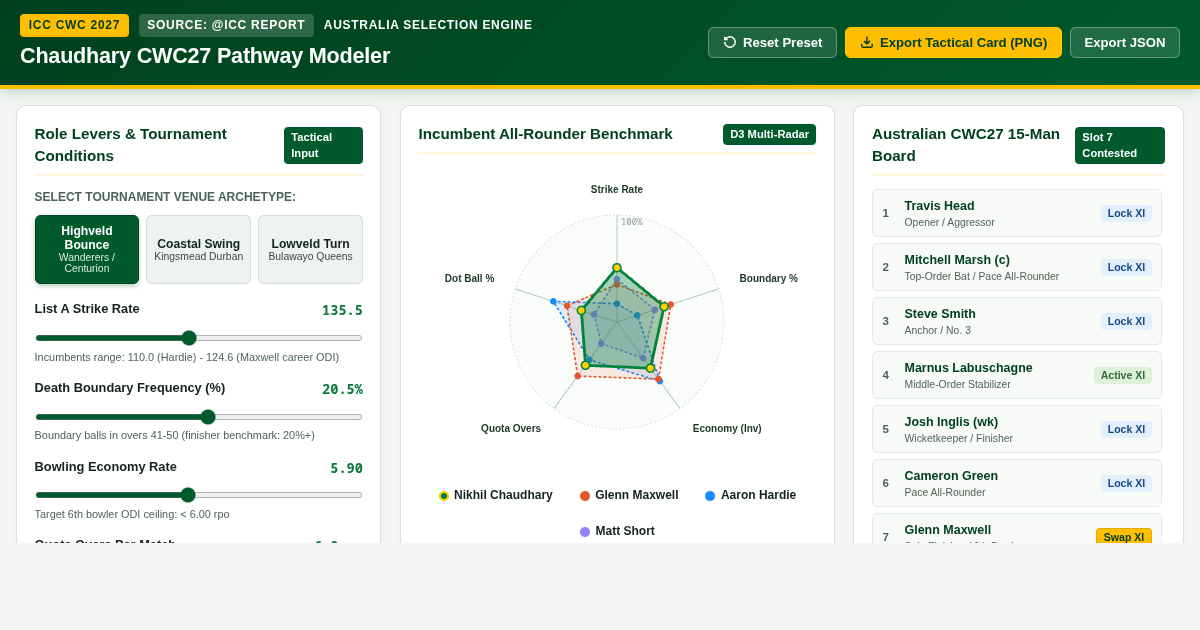Click the Economy (Inv) radar axis label

[x=727, y=428]
